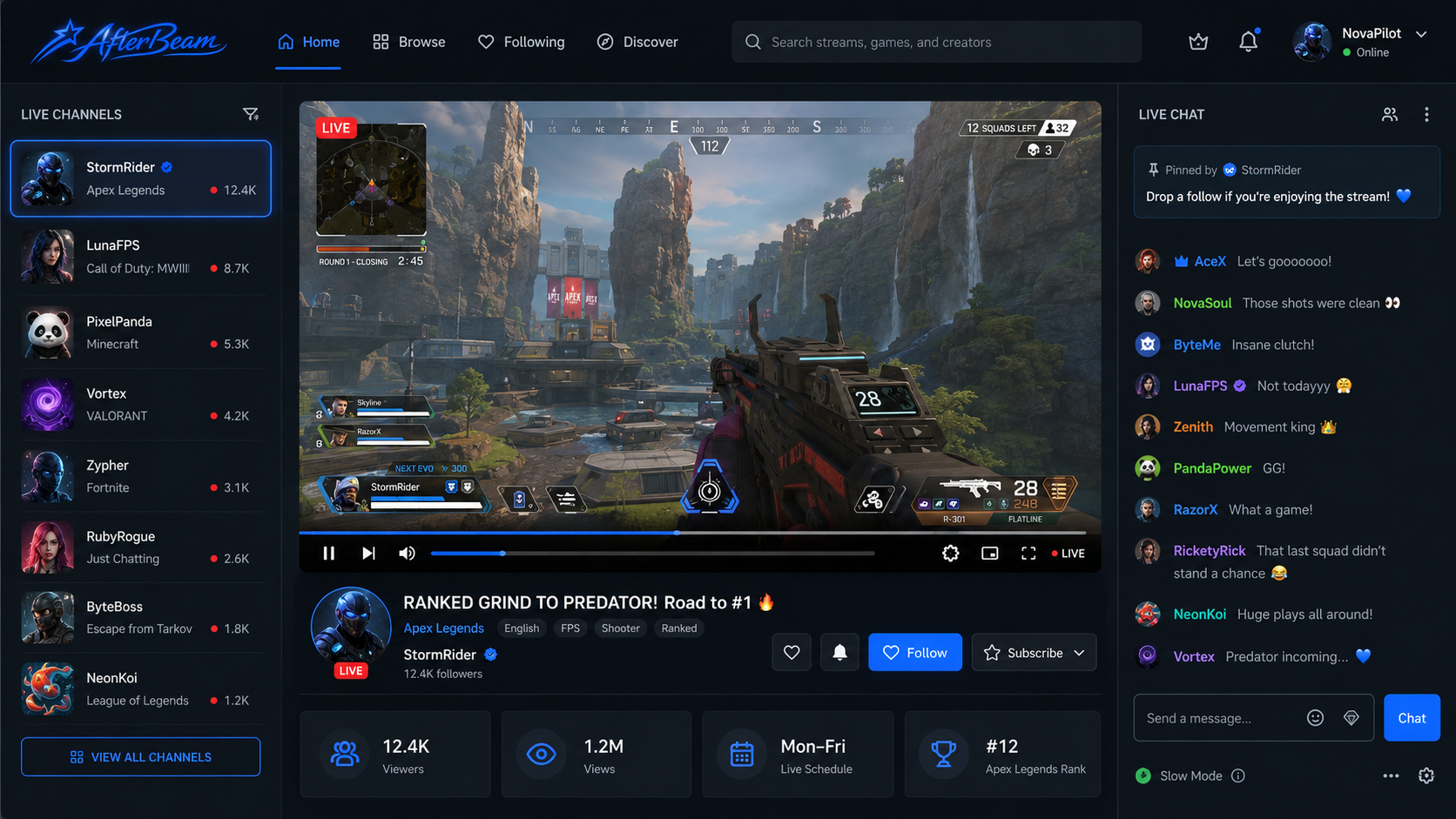Image resolution: width=1456 pixels, height=819 pixels.
Task: Select the ByteBoss Escape from Tarkov channel
Action: 141,617
